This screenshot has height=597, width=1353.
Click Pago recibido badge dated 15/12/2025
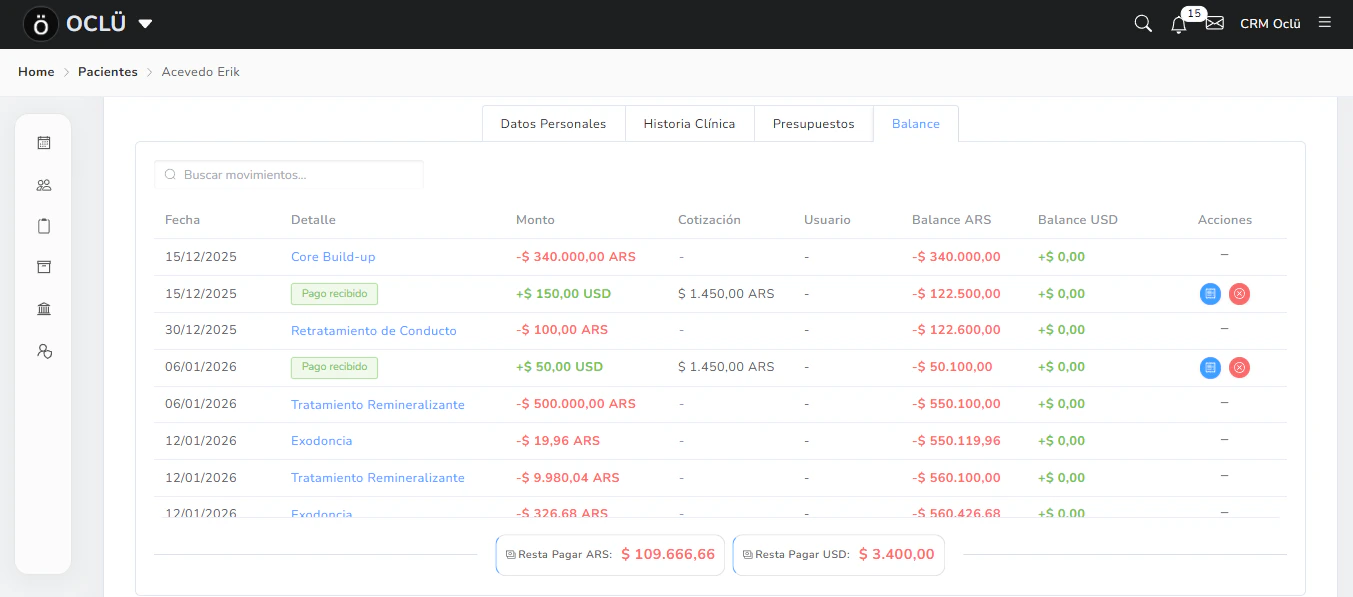click(x=334, y=294)
